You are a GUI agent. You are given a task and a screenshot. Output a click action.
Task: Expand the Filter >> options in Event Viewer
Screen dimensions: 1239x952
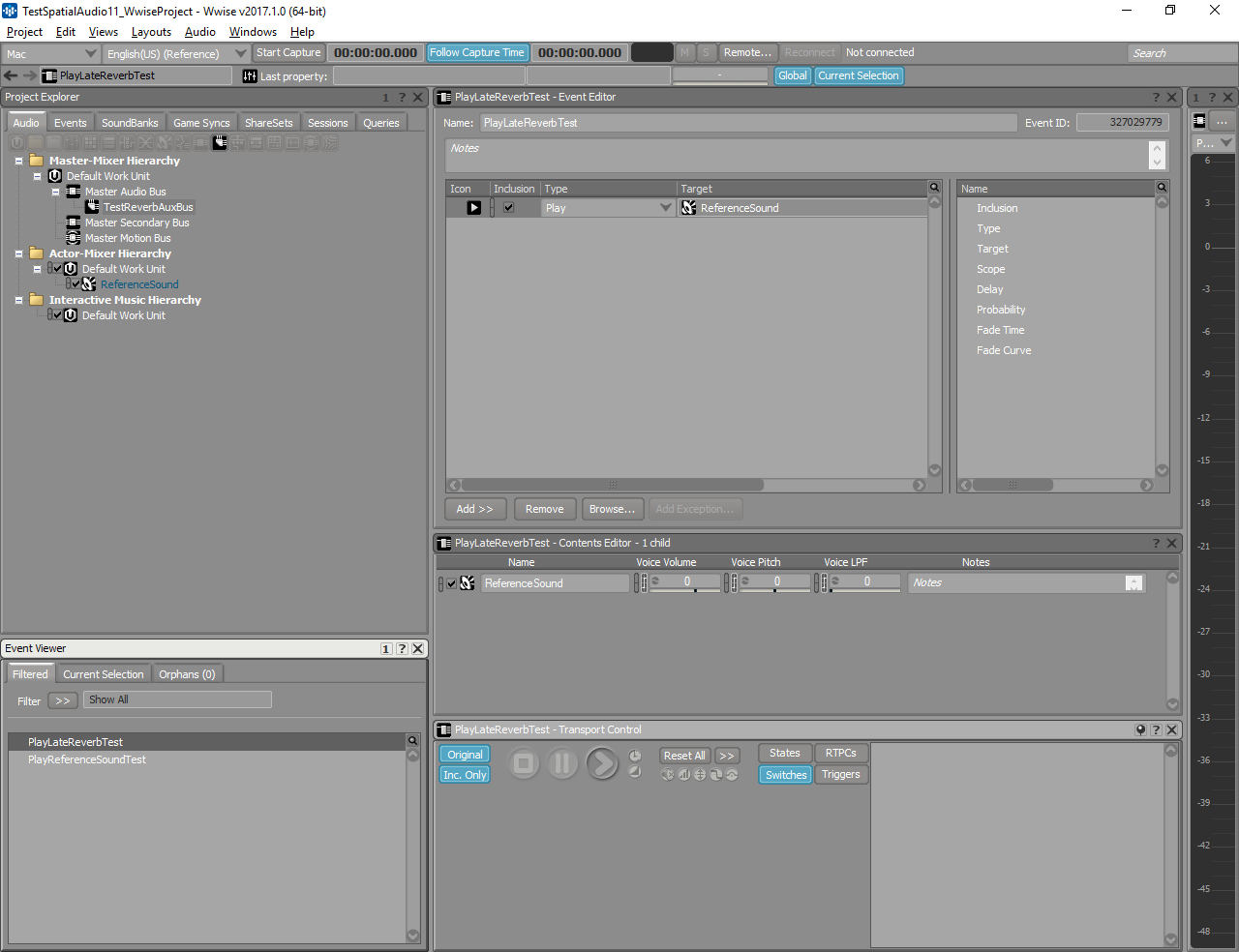coord(63,700)
